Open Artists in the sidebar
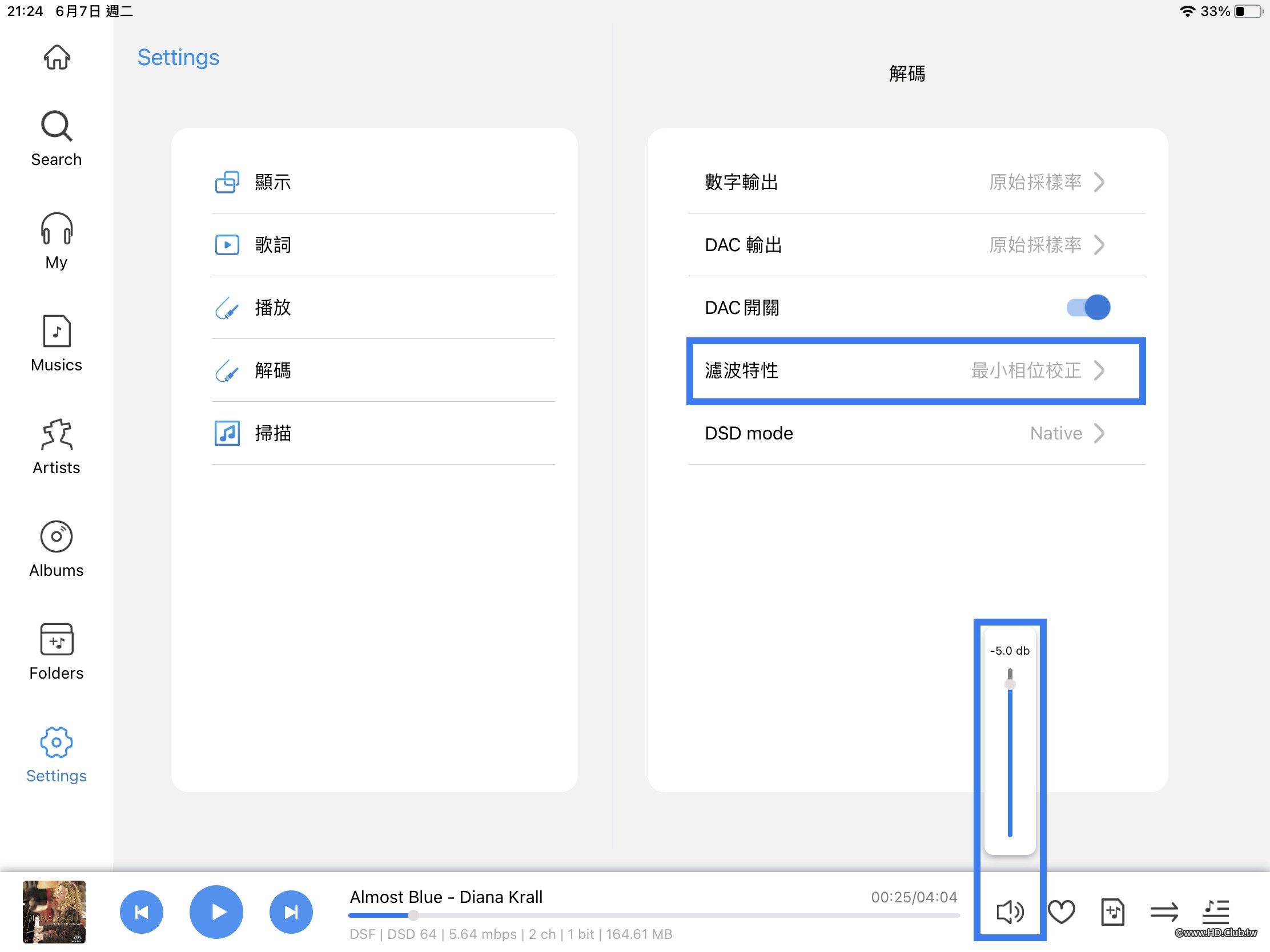This screenshot has height=952, width=1270. [x=57, y=446]
